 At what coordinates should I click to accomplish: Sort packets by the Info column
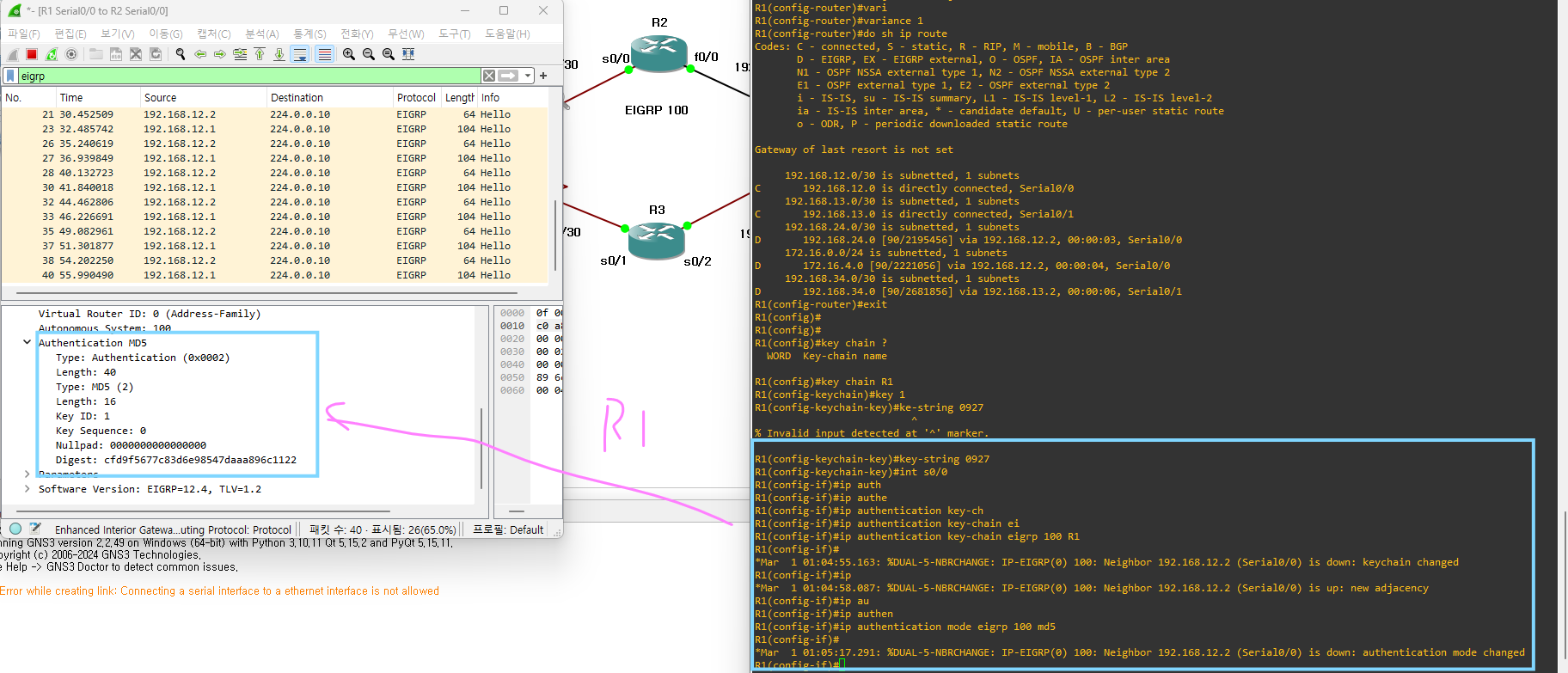[512, 98]
